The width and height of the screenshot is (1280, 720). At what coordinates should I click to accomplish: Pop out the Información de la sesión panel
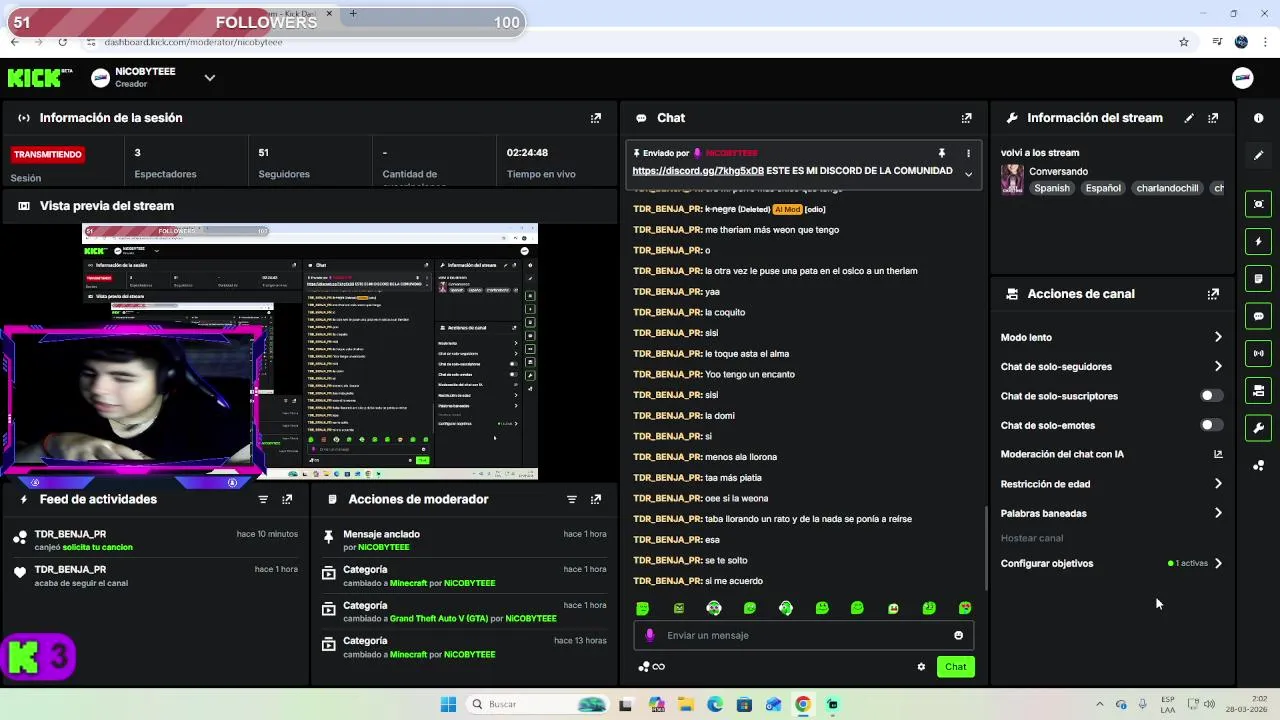596,118
